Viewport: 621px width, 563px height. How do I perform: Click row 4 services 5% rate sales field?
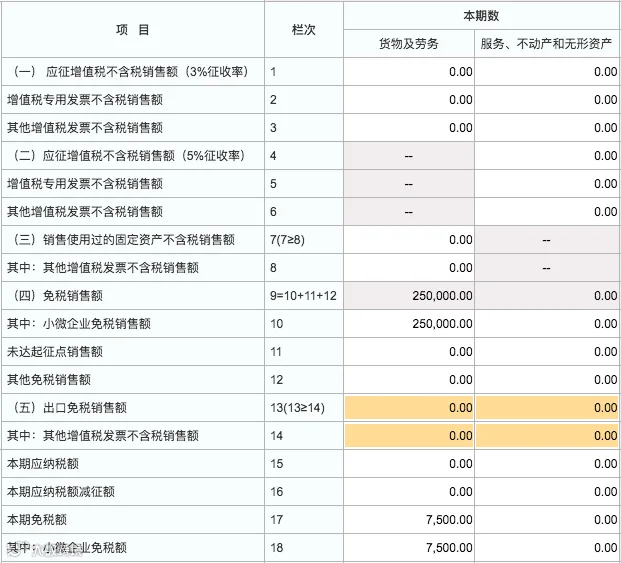(x=547, y=156)
